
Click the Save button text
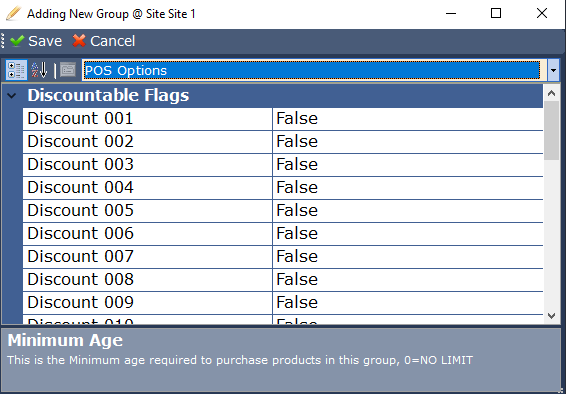[45, 41]
